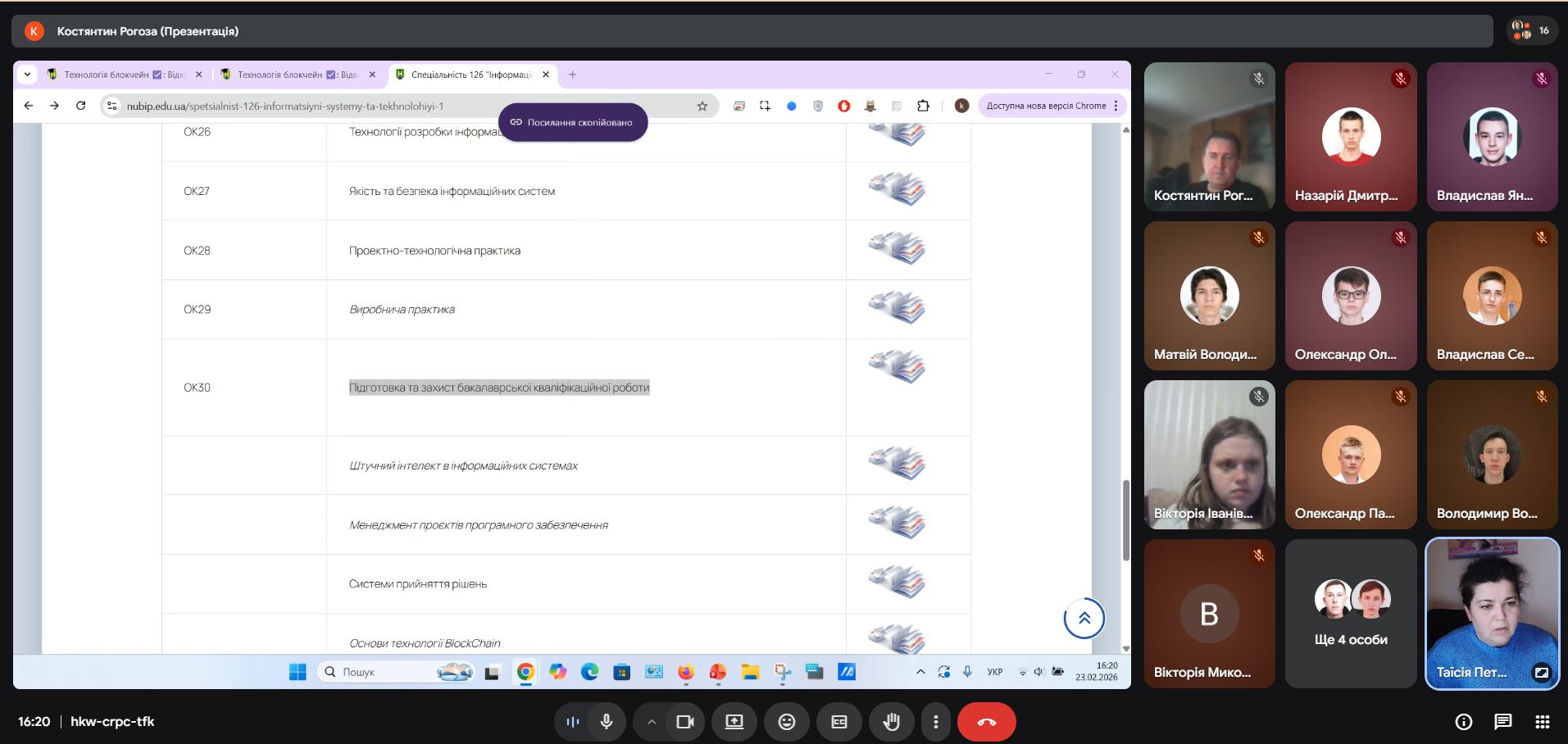Click the scroll-to-top circular button
This screenshot has height=744, width=1568.
coord(1084,619)
